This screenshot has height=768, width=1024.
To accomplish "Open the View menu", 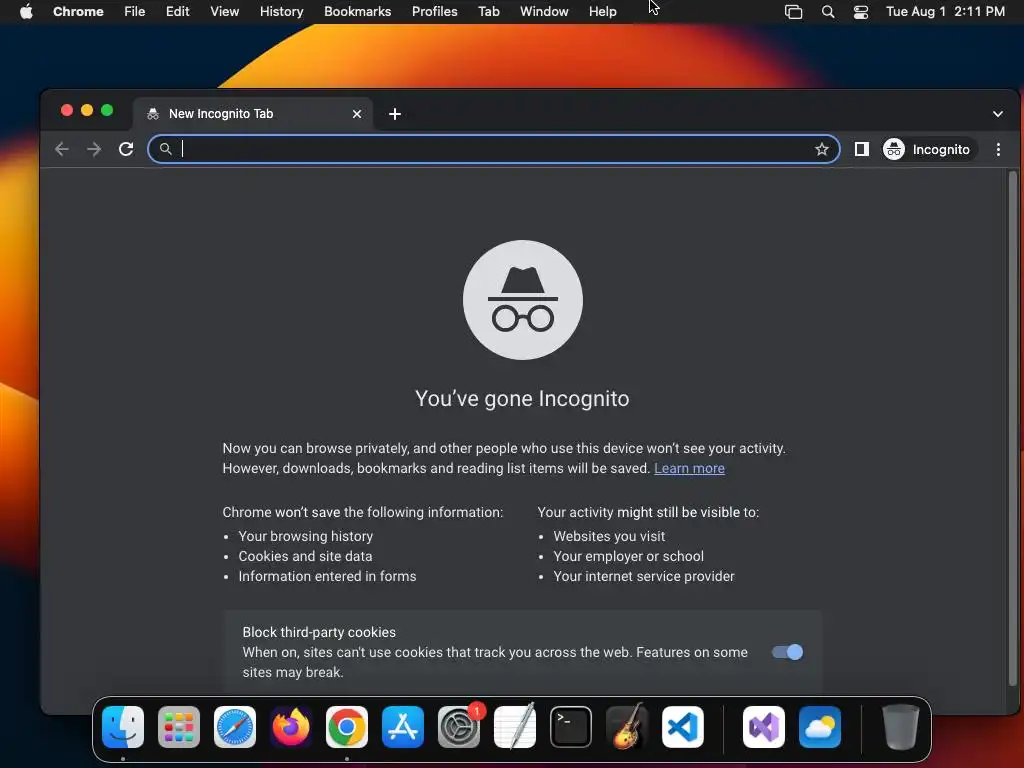I will click(225, 11).
